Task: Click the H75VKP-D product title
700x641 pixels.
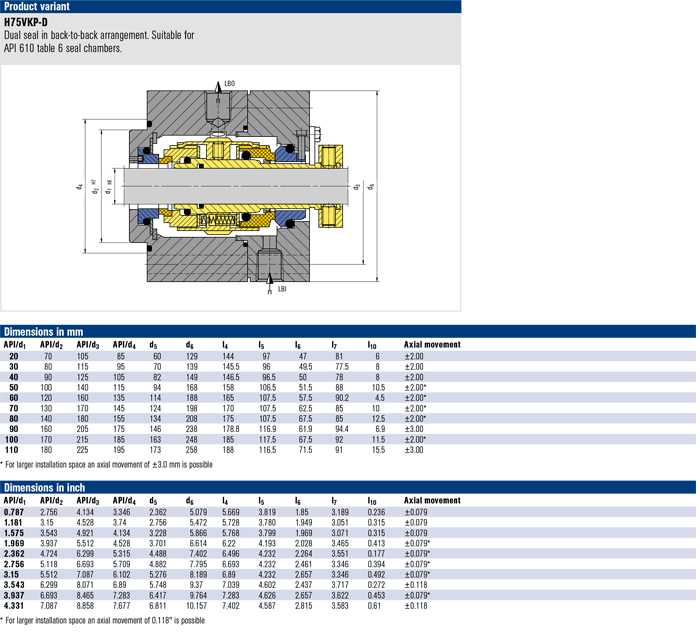Action: coord(26,22)
